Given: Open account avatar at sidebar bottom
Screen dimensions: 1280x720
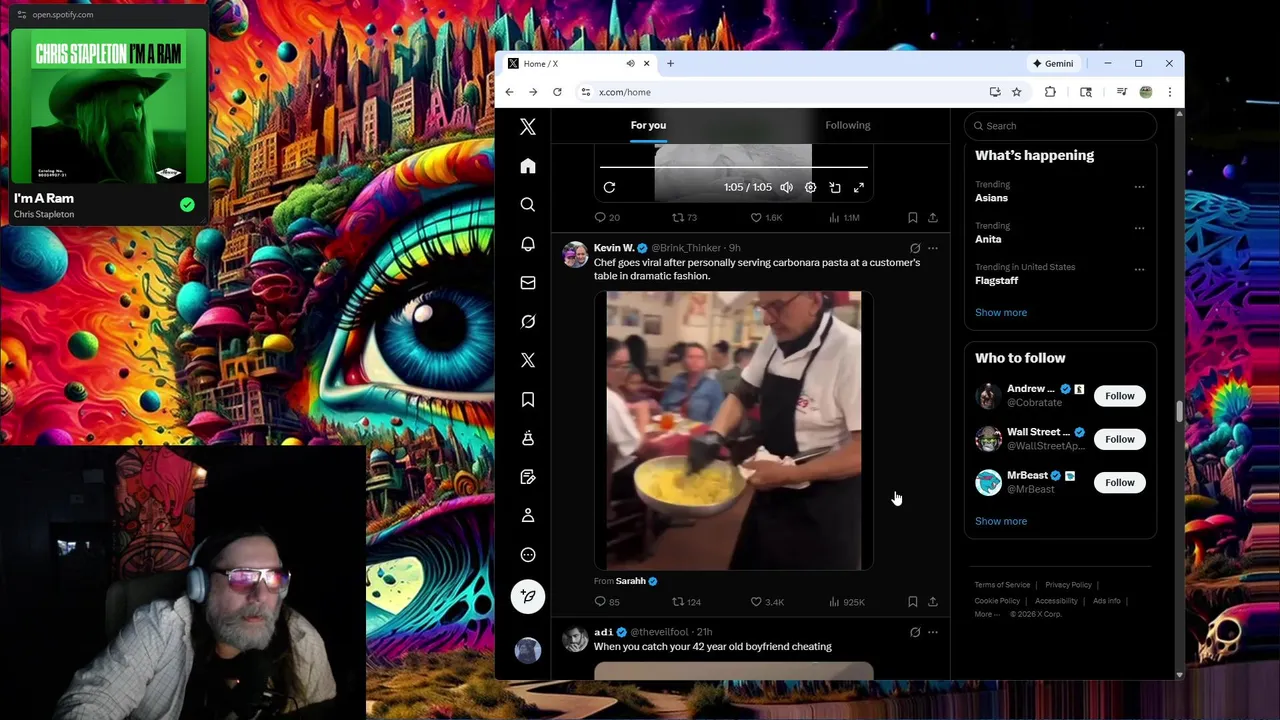Looking at the screenshot, I should [528, 649].
